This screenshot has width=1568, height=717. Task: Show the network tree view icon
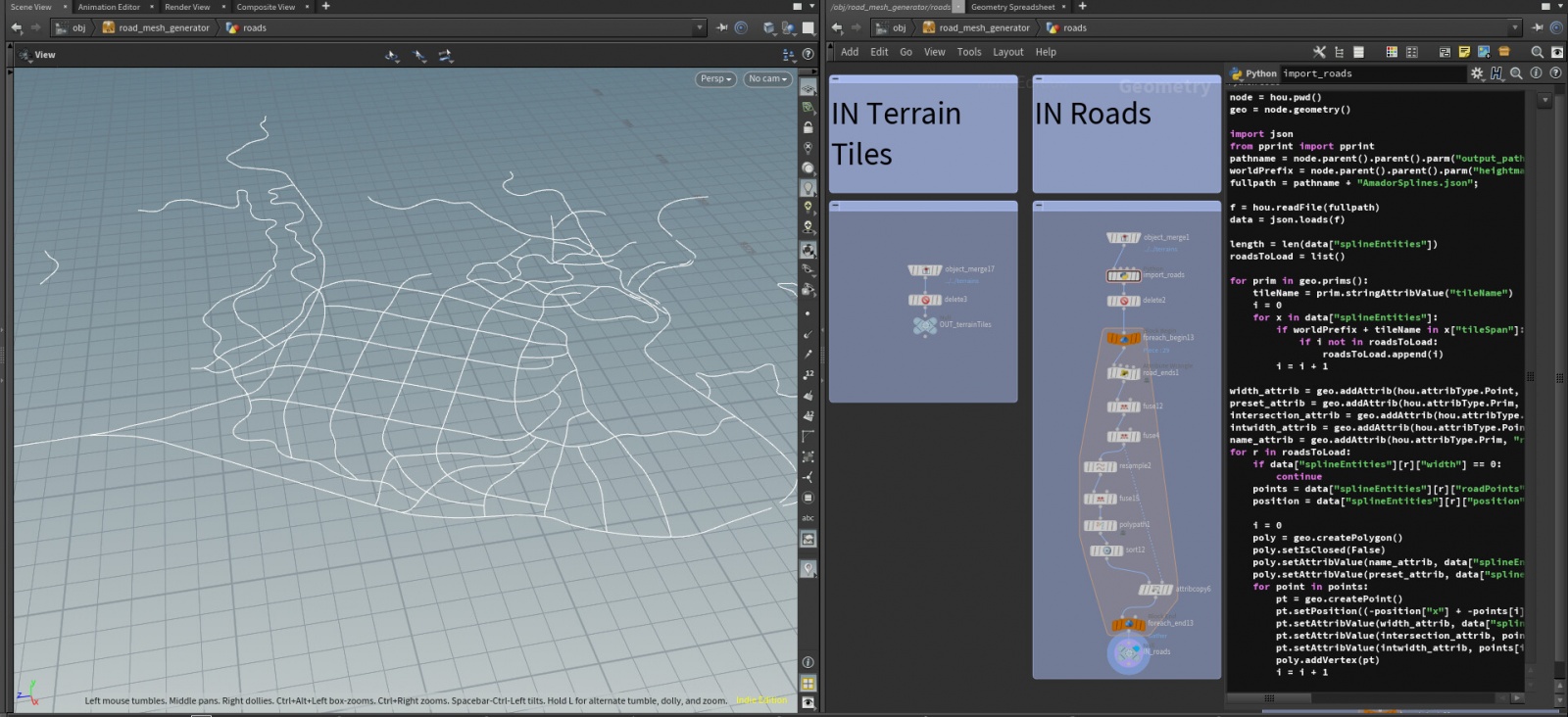[x=1339, y=52]
